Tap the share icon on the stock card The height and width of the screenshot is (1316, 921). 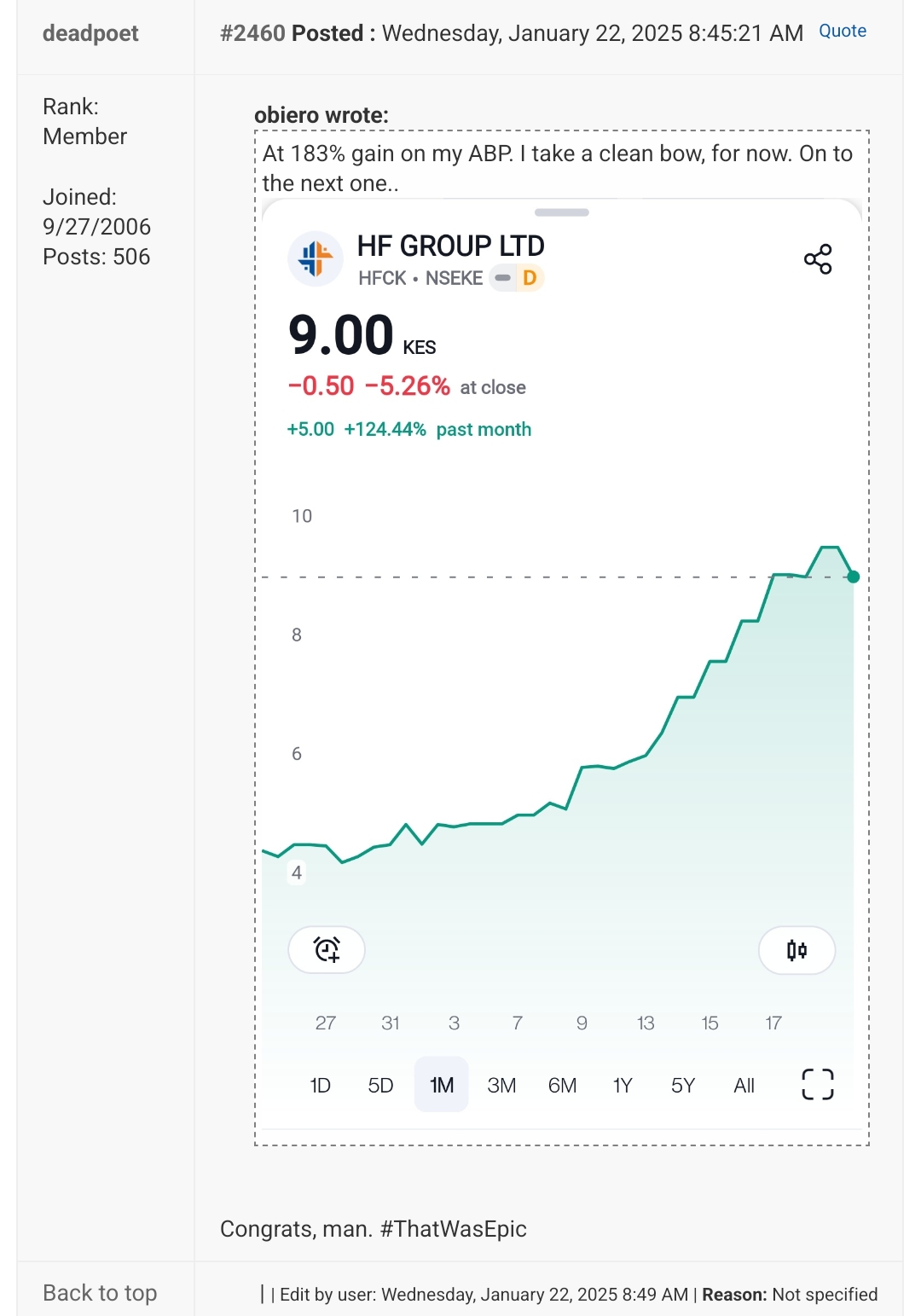818,259
